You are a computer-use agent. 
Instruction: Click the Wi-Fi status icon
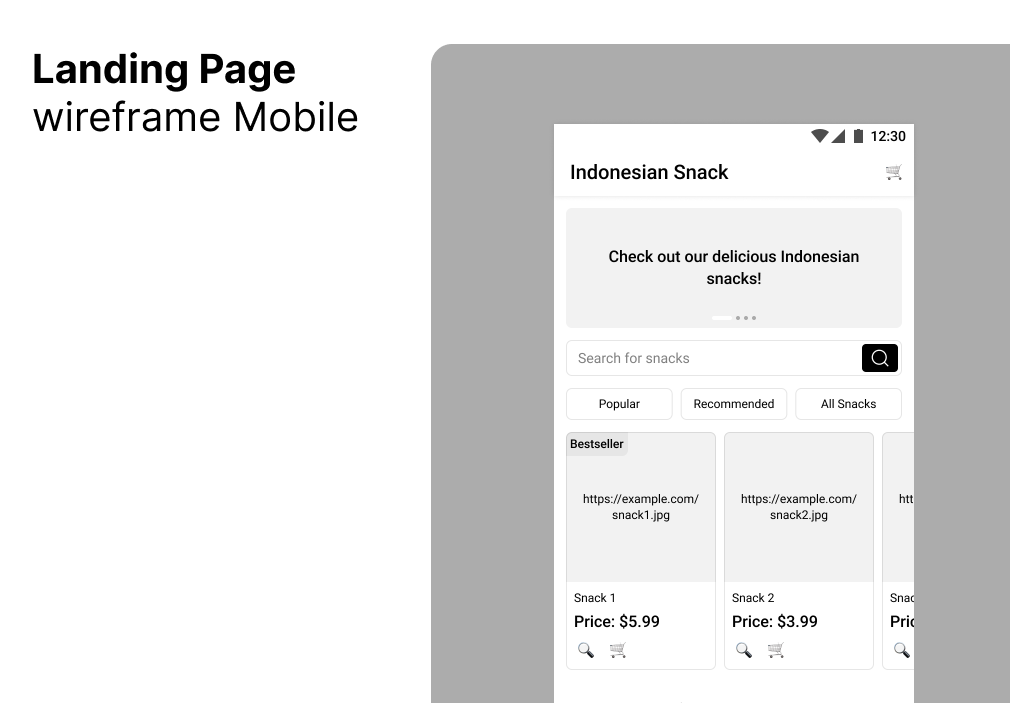pyautogui.click(x=819, y=136)
